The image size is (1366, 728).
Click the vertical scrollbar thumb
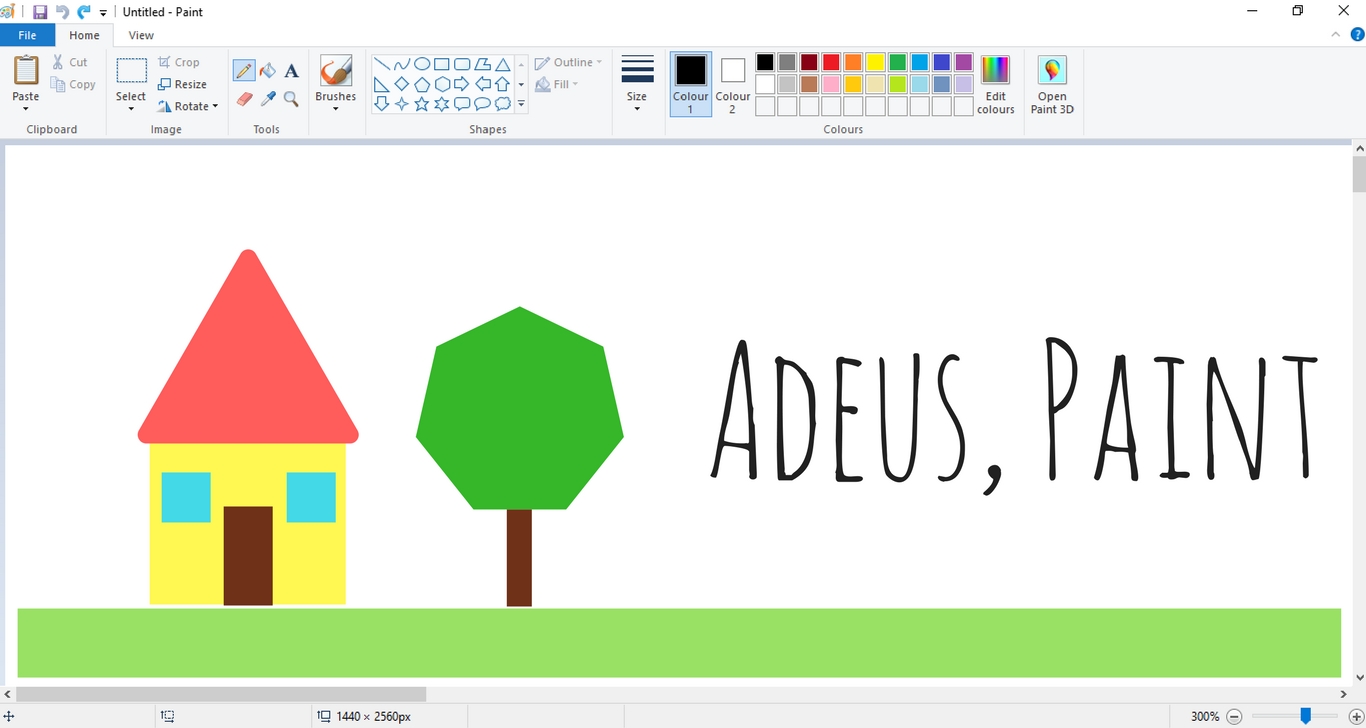(x=1359, y=174)
